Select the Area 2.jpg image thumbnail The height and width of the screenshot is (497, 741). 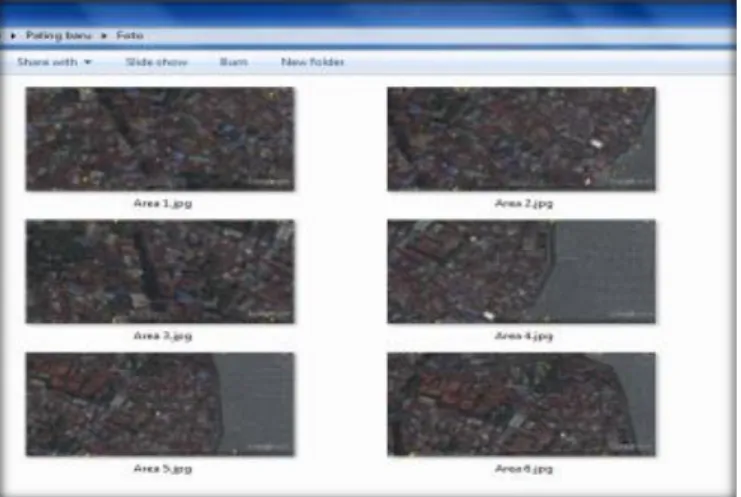coord(521,139)
